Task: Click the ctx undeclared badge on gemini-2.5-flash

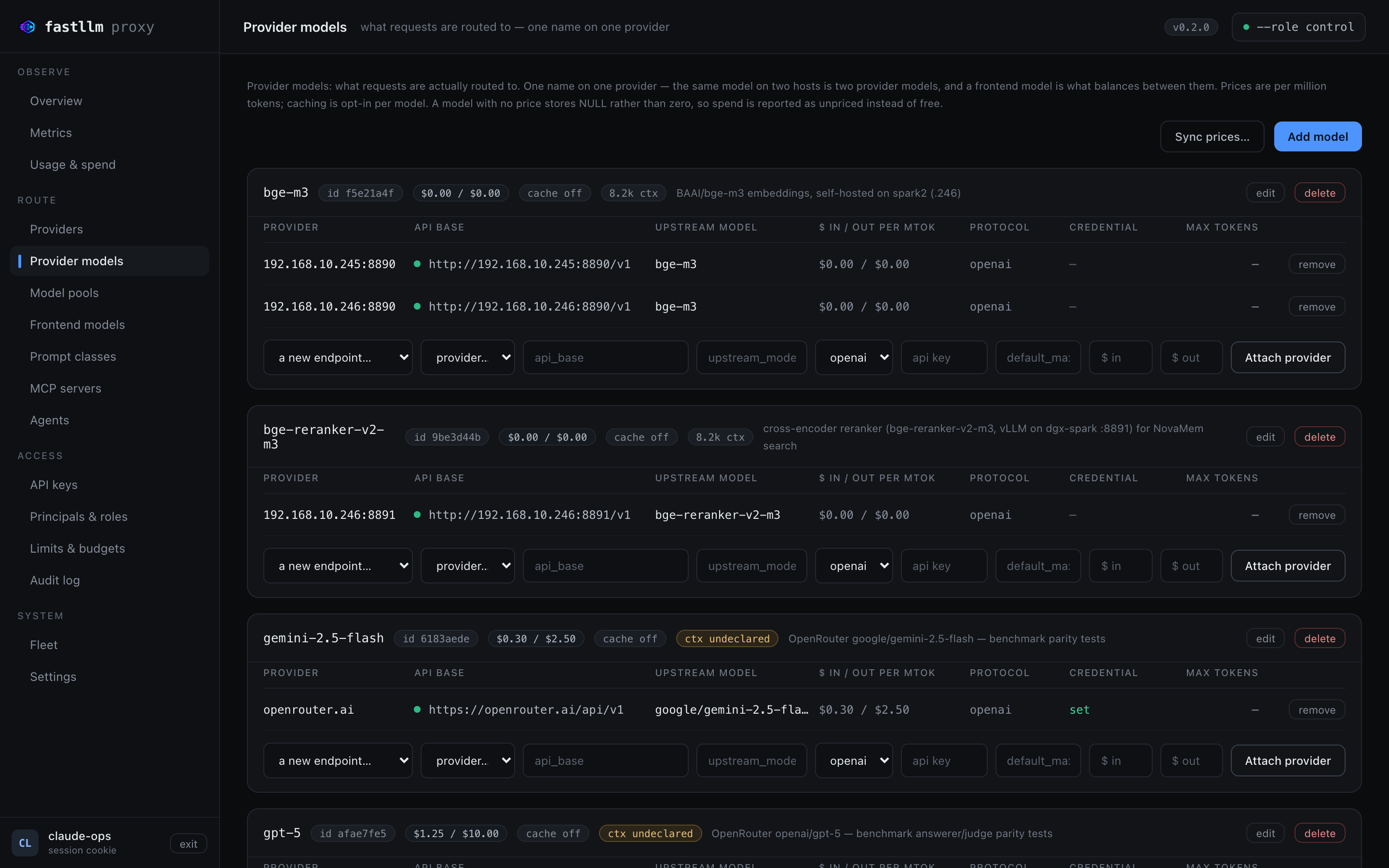Action: point(727,638)
